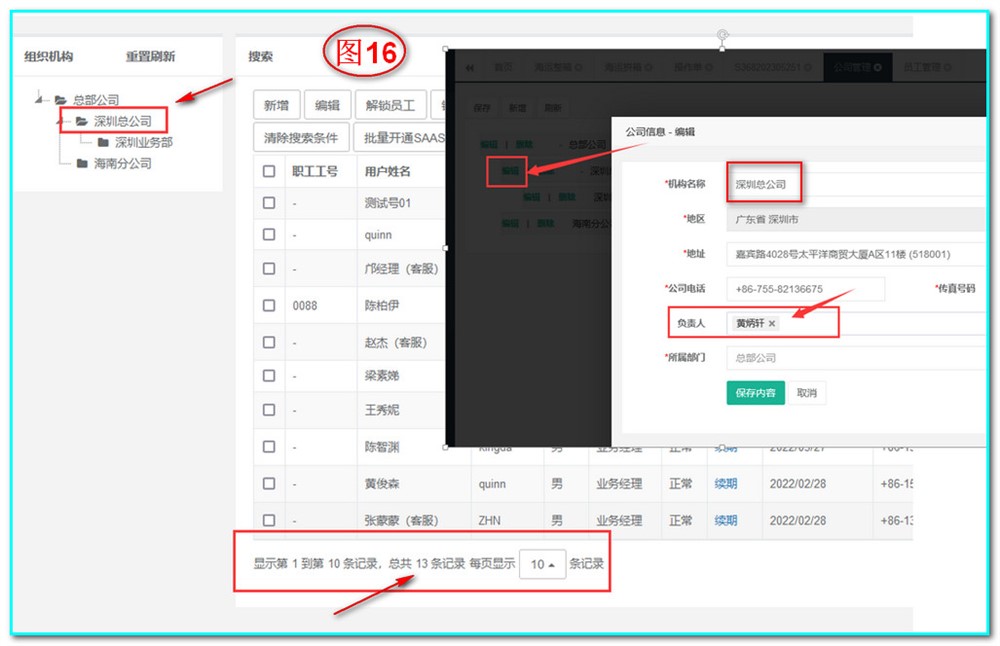Click the 新增 button above the table

277,105
